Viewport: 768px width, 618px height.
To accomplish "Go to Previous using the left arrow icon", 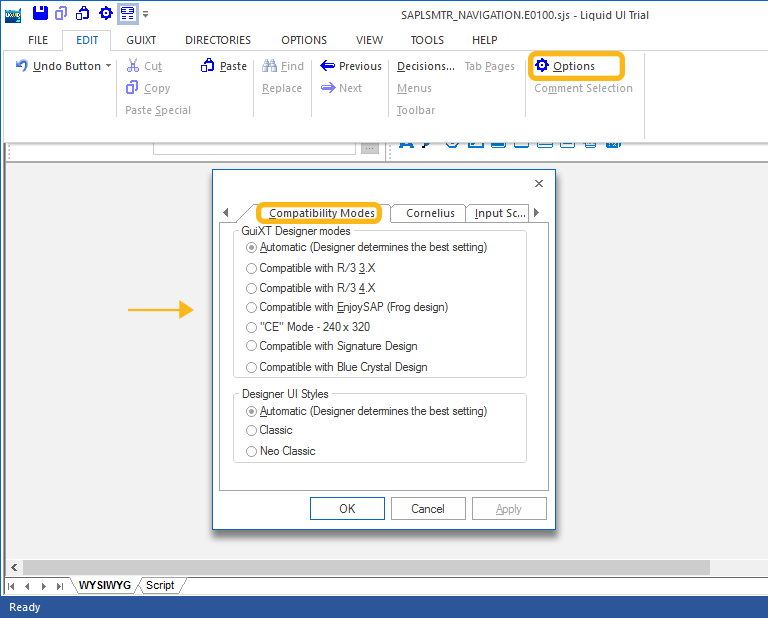I will (327, 66).
